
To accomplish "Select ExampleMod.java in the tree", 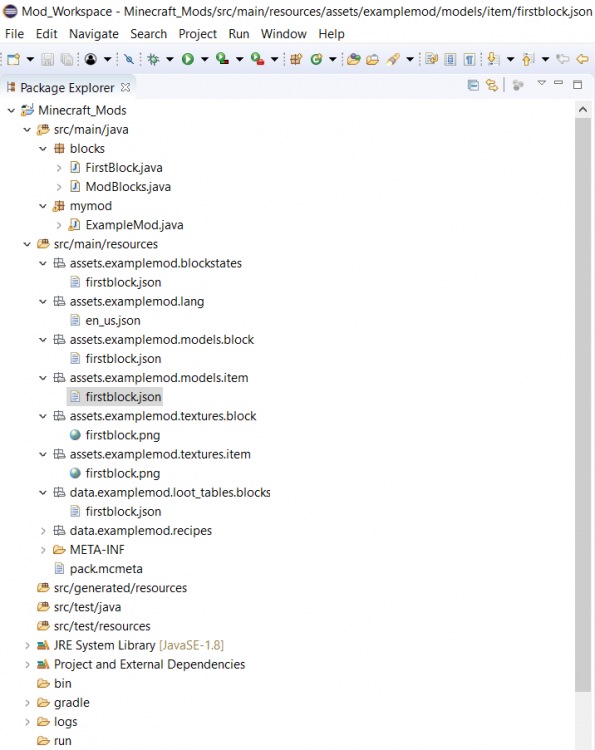I will 134,225.
